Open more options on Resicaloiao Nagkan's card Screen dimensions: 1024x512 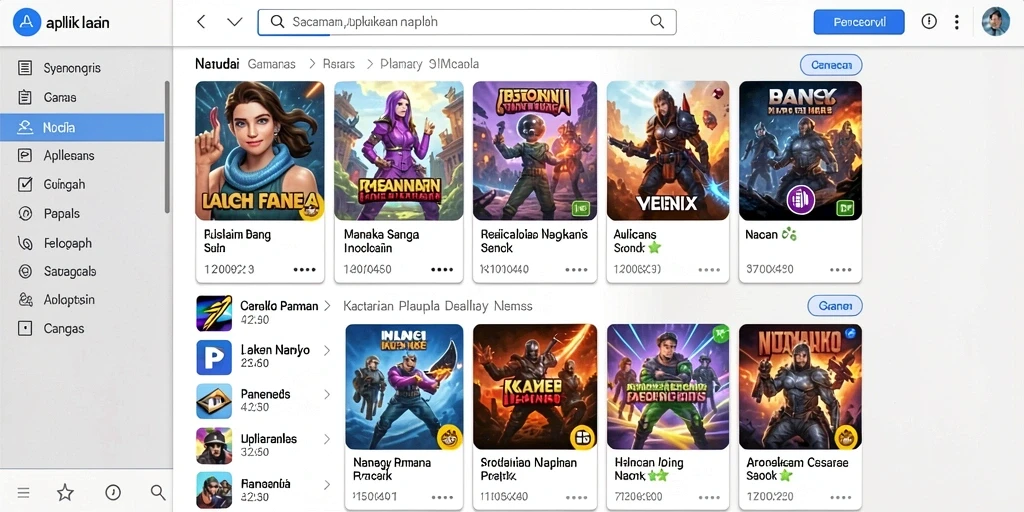577,269
